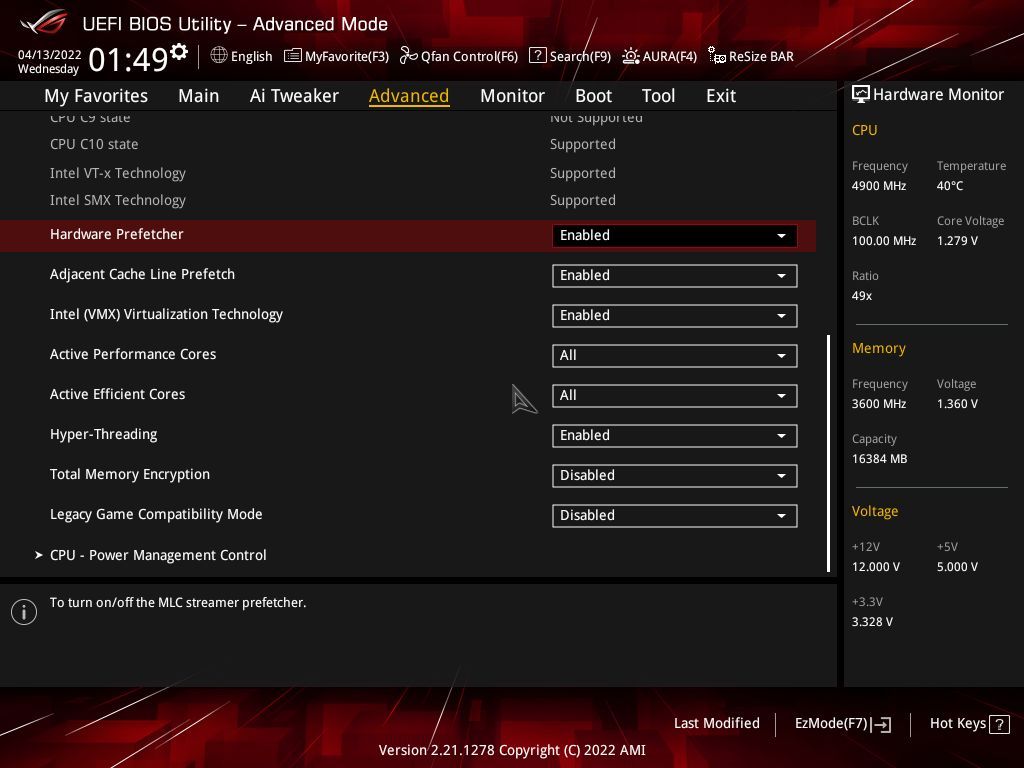Open AURA lighting icon

click(631, 56)
